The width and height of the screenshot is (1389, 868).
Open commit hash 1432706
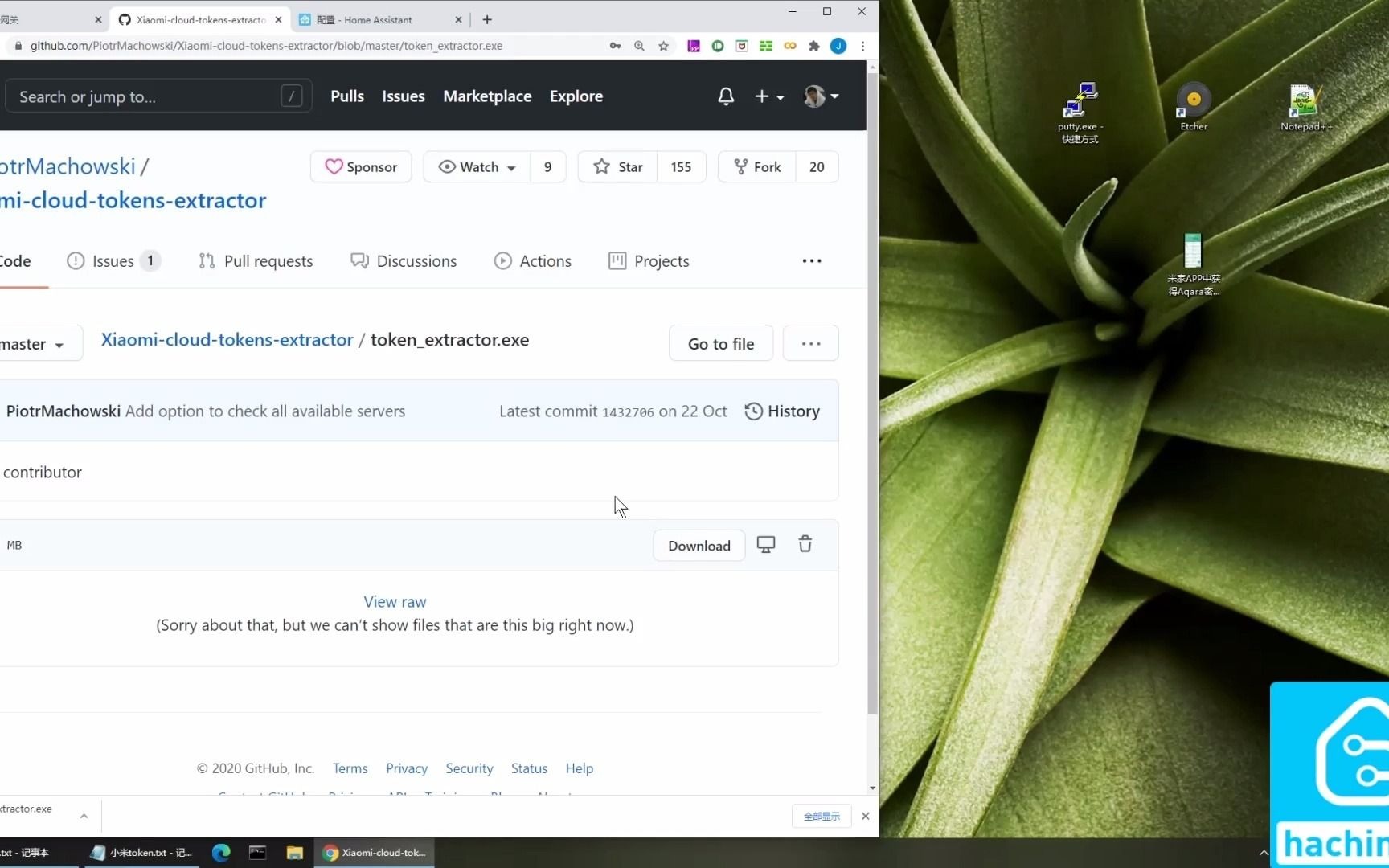click(x=628, y=412)
